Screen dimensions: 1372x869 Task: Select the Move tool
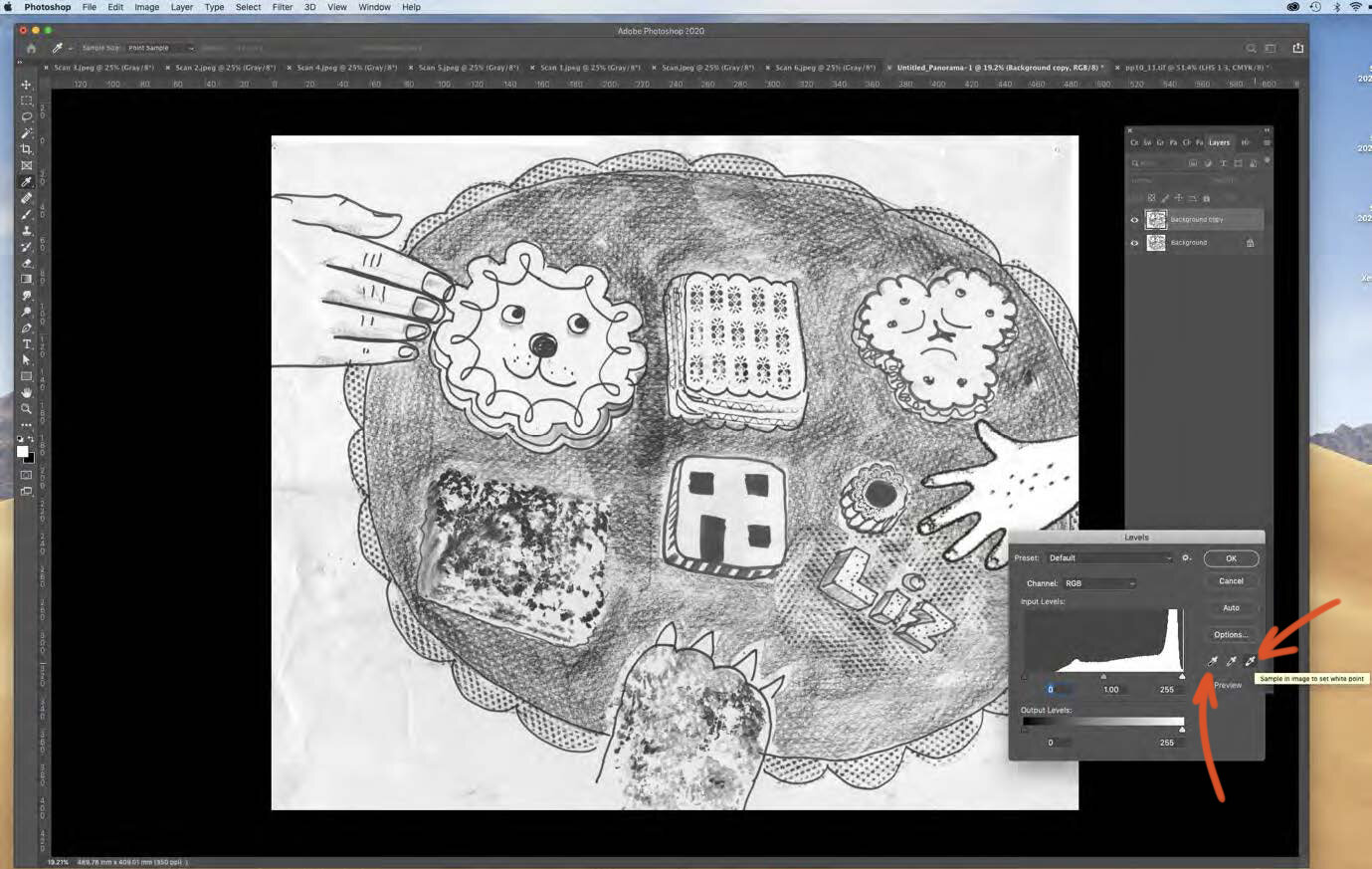pyautogui.click(x=27, y=85)
